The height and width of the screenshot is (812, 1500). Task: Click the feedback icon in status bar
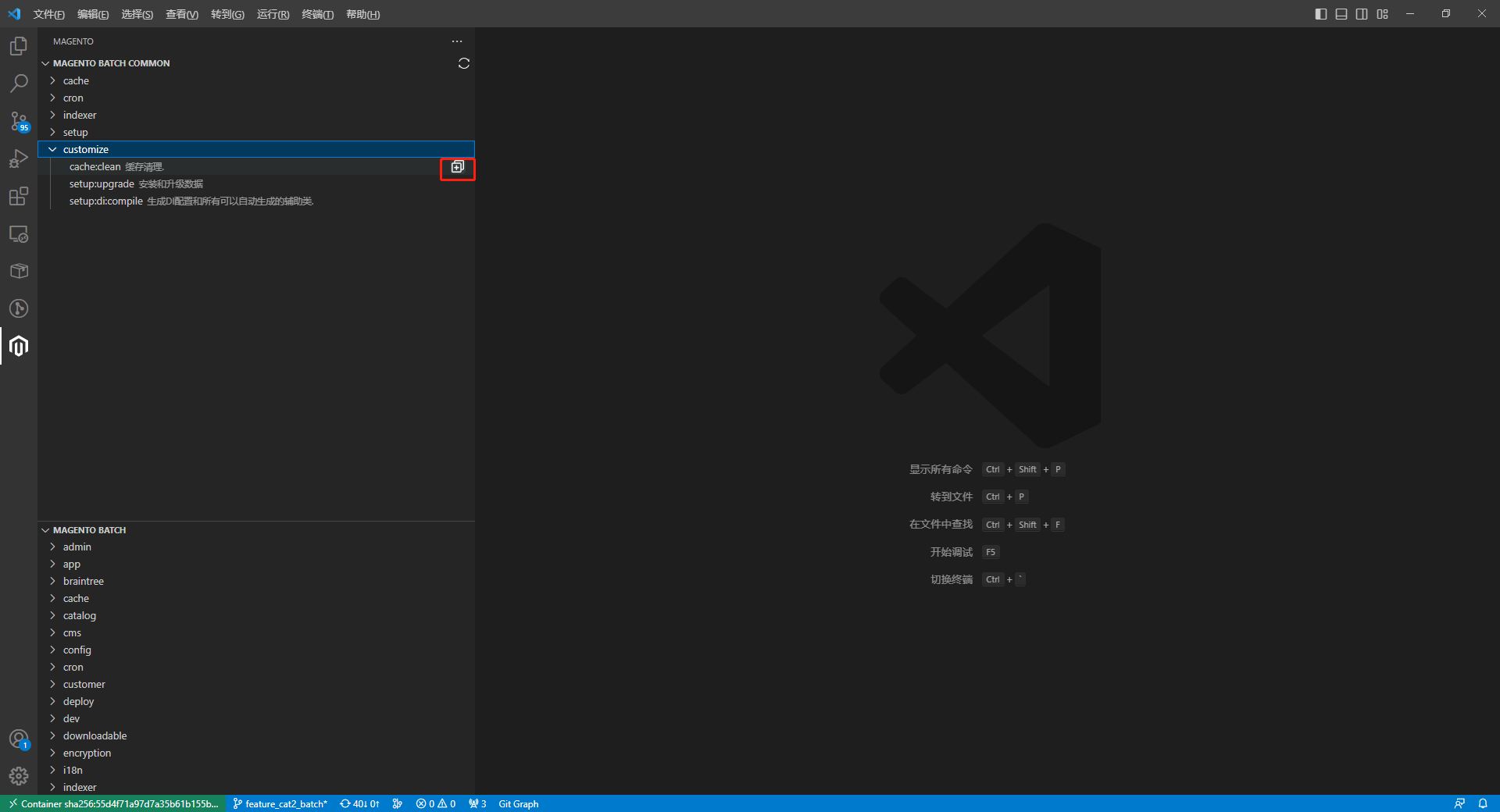tap(1459, 803)
